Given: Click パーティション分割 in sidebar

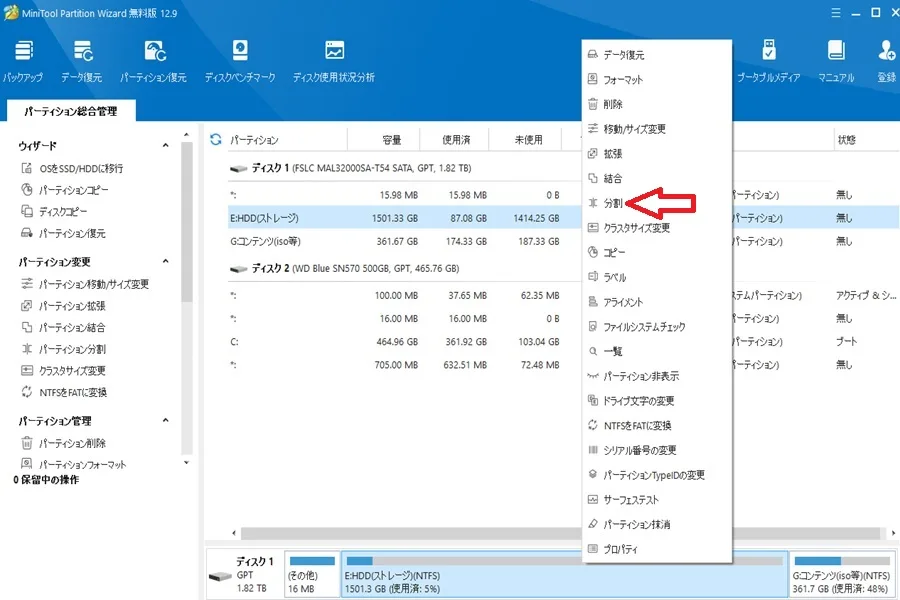Looking at the screenshot, I should (x=63, y=349).
